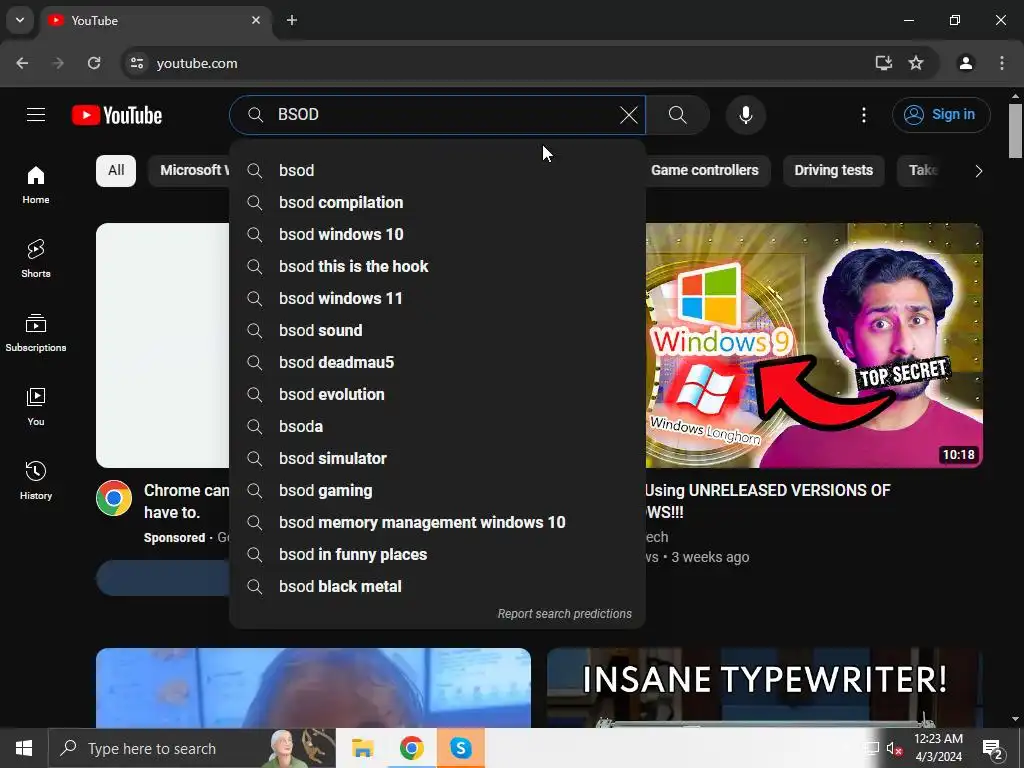This screenshot has height=768, width=1024.
Task: Open History in sidebar
Action: coord(36,480)
